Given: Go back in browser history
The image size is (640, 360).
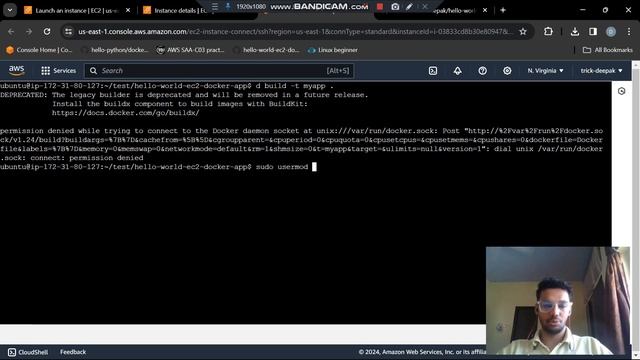Looking at the screenshot, I should (x=11, y=31).
